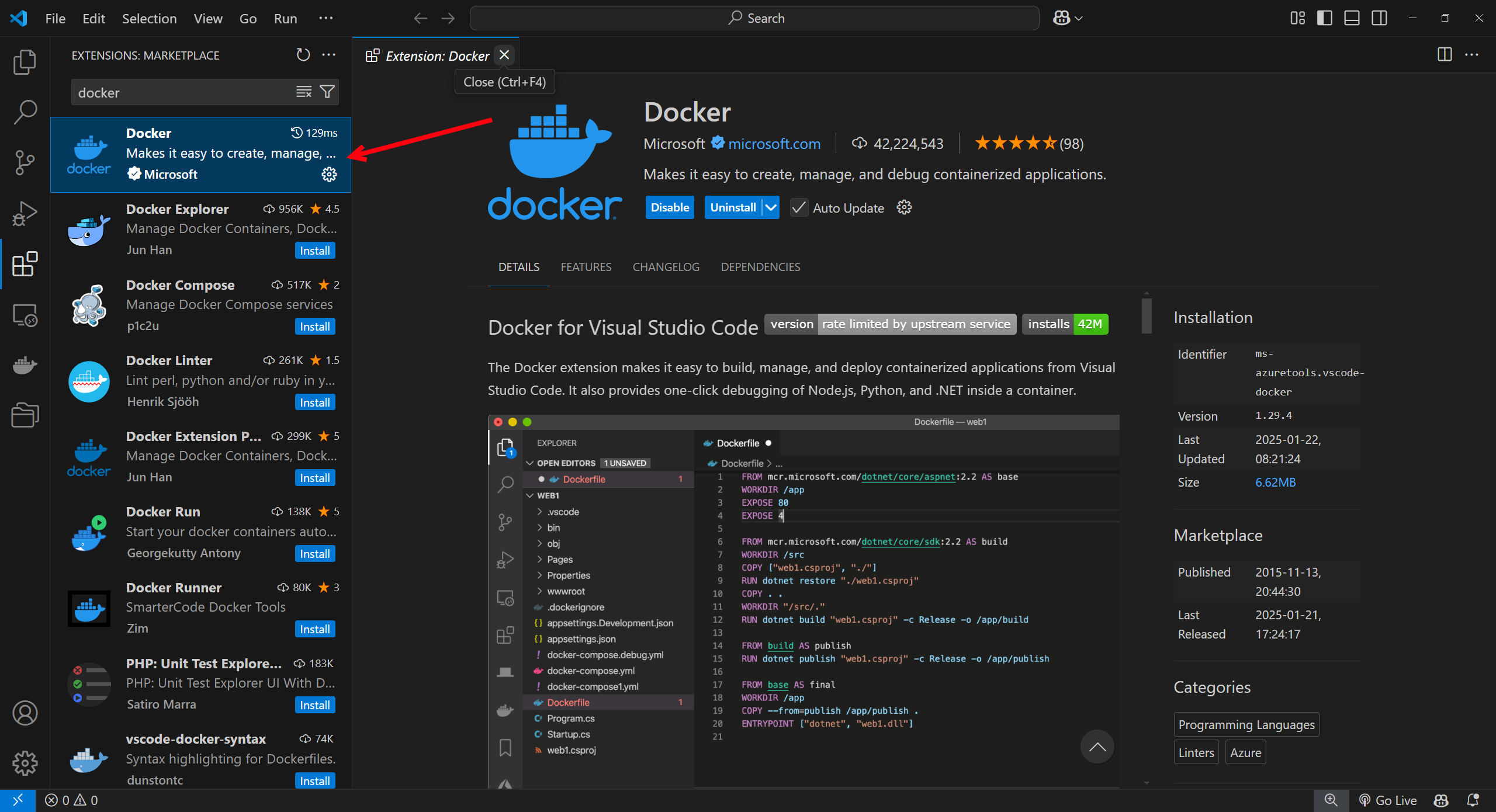Toggle the bottom panel visibility
This screenshot has width=1496, height=812.
[1352, 18]
